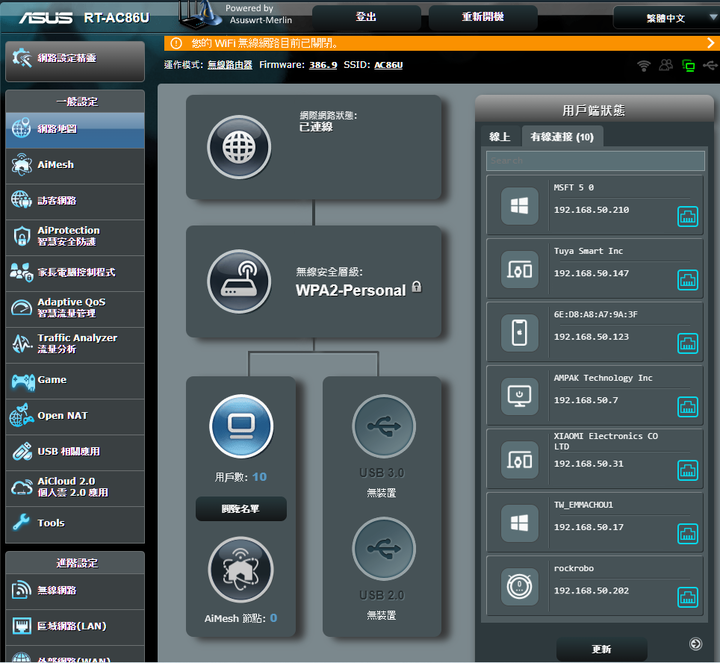Click the AiMesh node count 0
Image resolution: width=720 pixels, height=663 pixels.
[x=274, y=618]
